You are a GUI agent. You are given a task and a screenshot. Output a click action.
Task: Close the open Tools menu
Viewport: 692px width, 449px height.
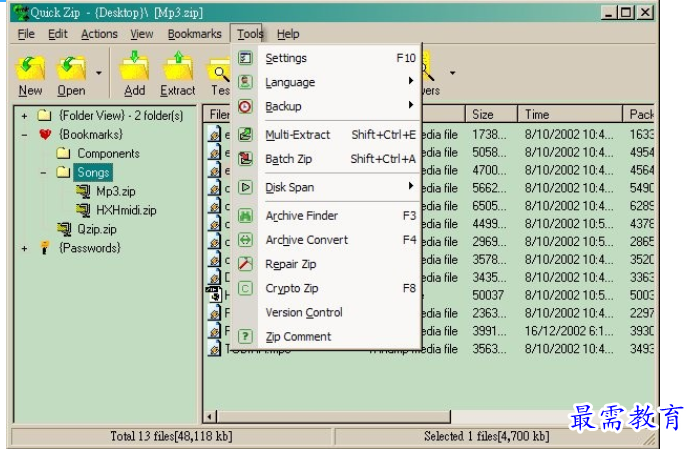(x=250, y=34)
